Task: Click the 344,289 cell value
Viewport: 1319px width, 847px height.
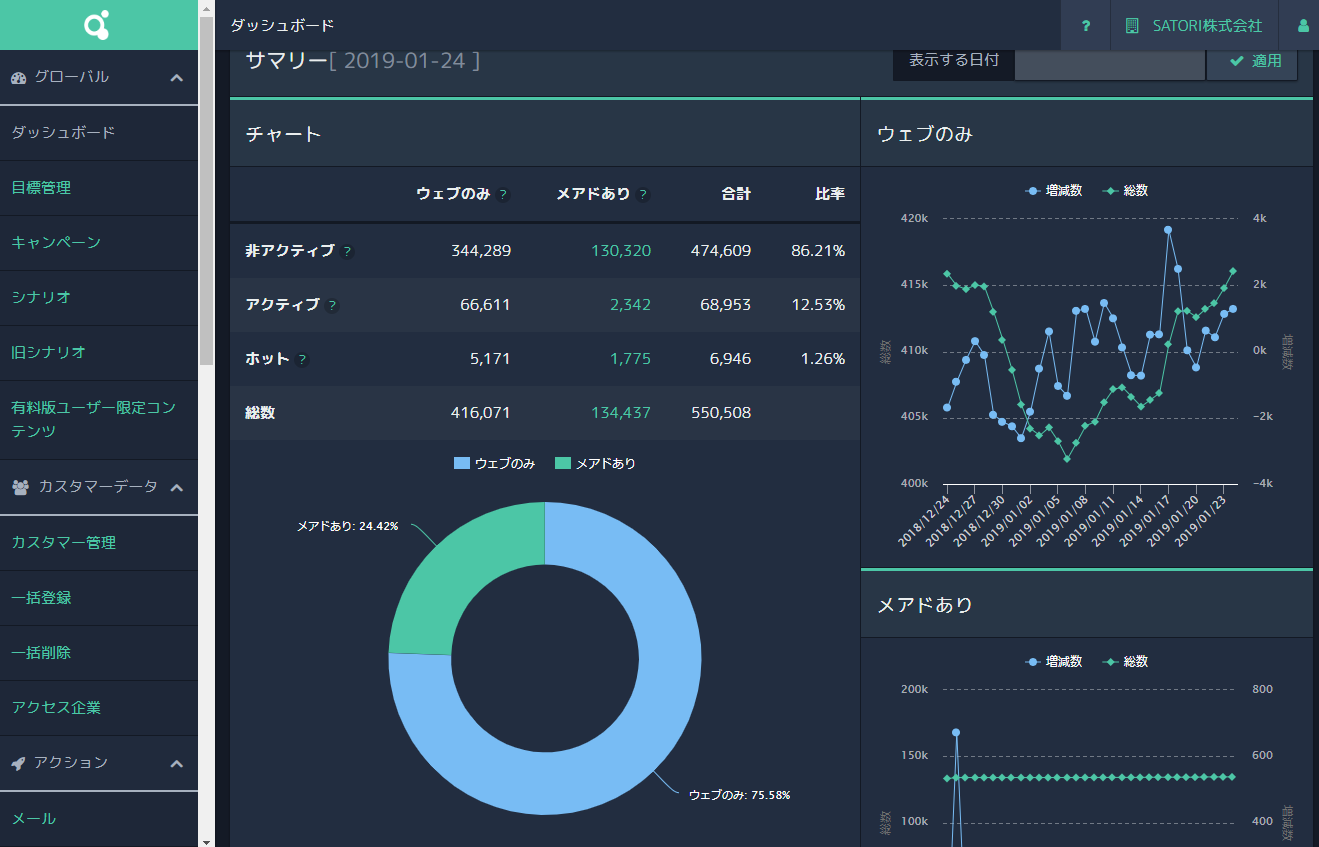Action: tap(481, 250)
